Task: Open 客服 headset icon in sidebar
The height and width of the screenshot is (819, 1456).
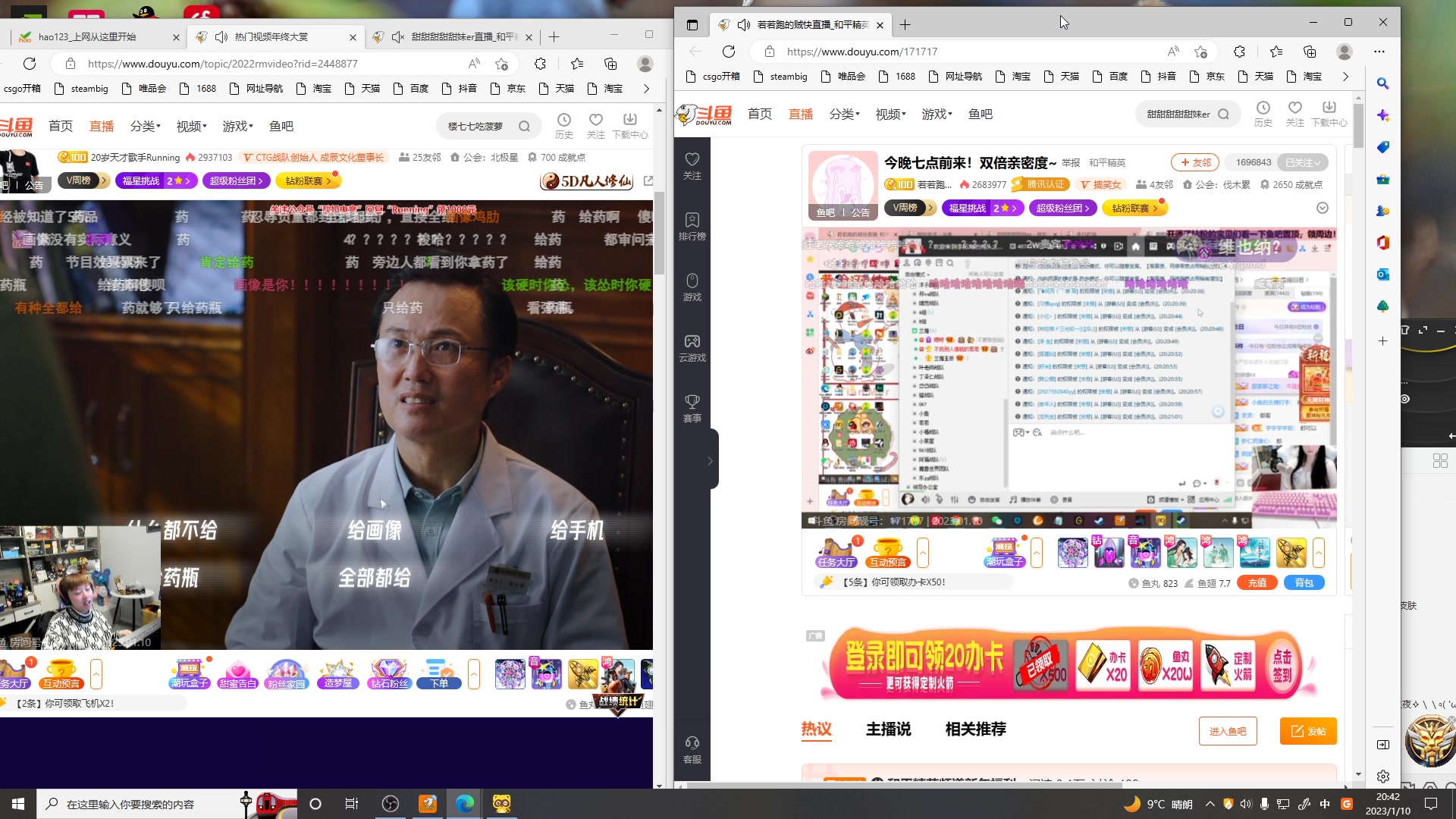Action: (692, 749)
